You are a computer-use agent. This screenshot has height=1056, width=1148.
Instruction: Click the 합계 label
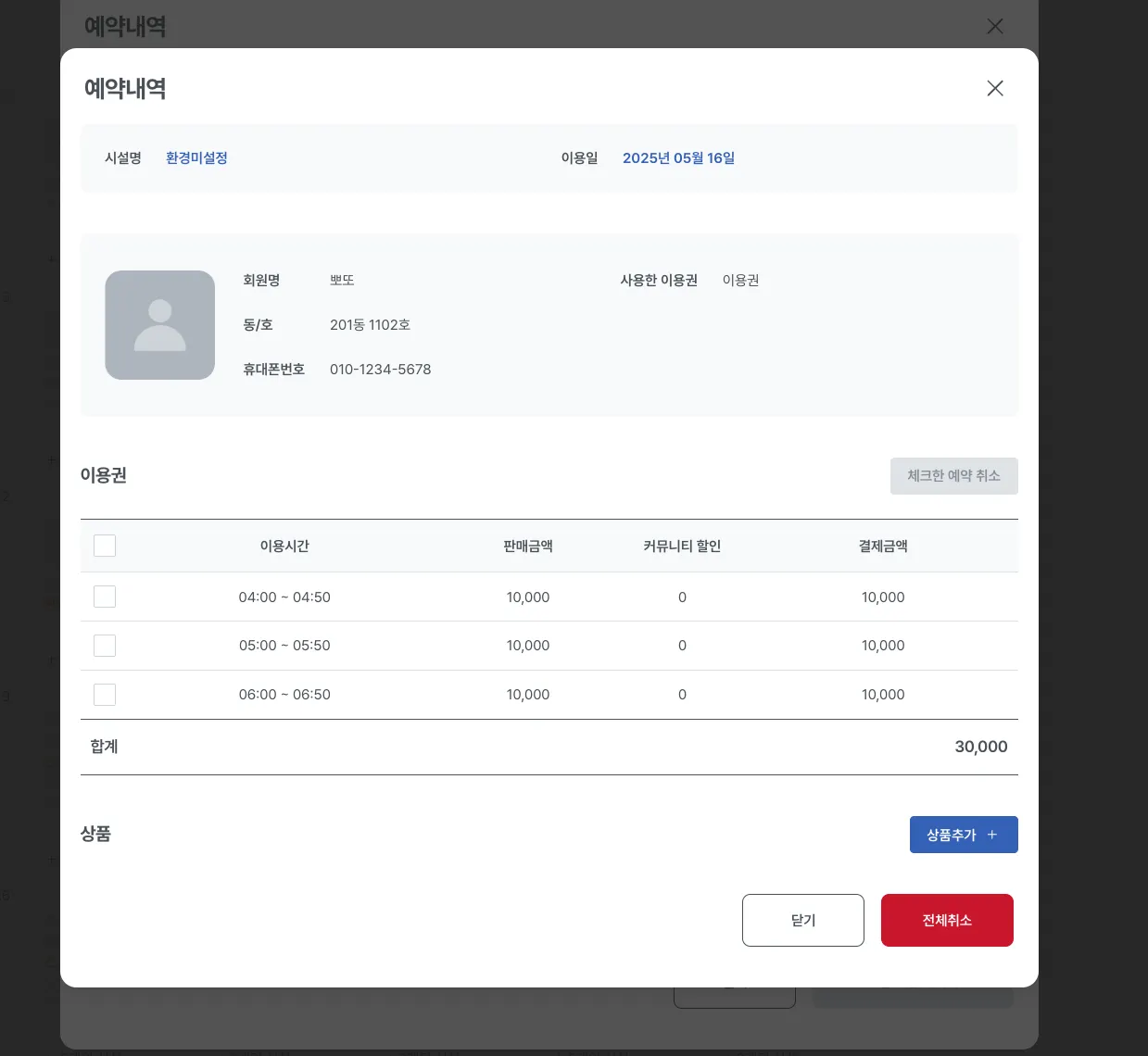pos(104,747)
